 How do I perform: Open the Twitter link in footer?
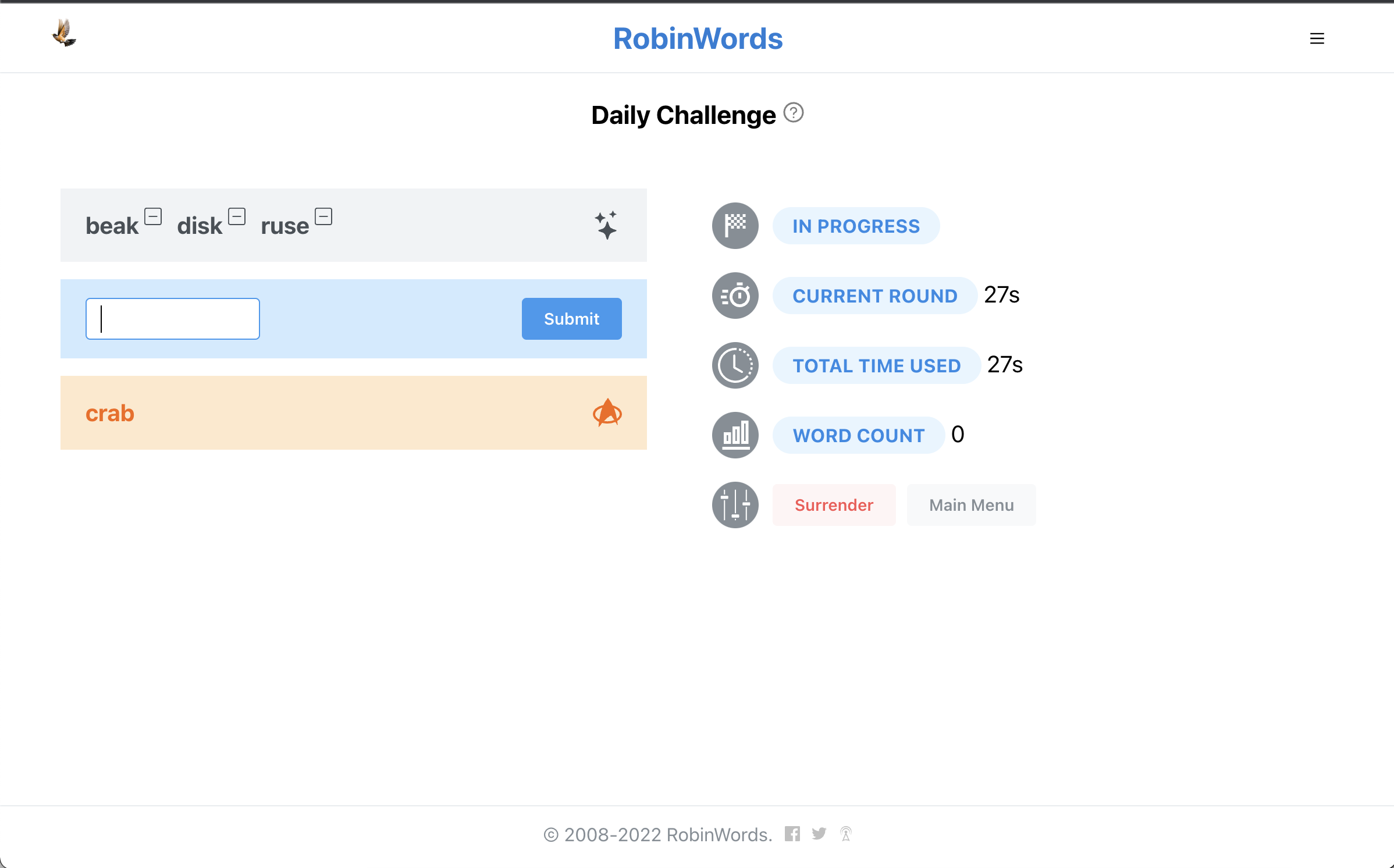point(819,834)
